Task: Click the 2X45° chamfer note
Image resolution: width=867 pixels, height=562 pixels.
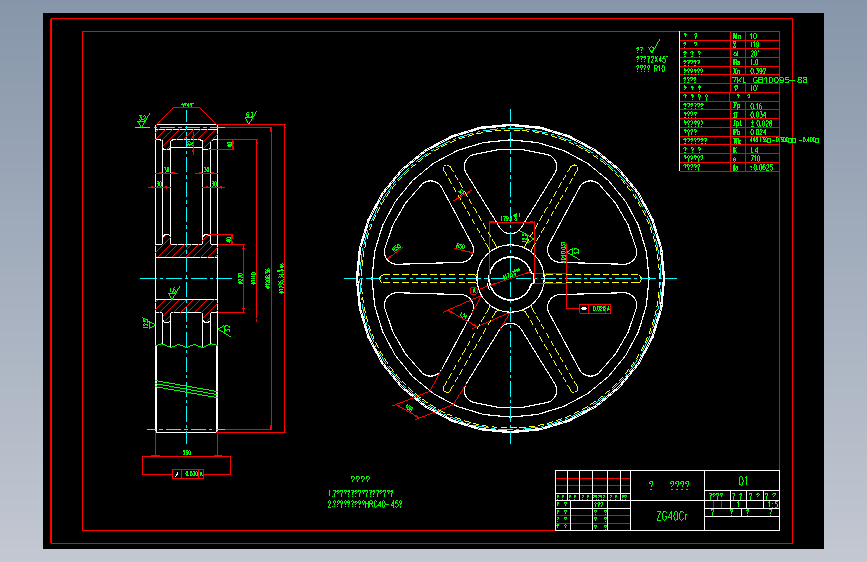Action: 652,59
